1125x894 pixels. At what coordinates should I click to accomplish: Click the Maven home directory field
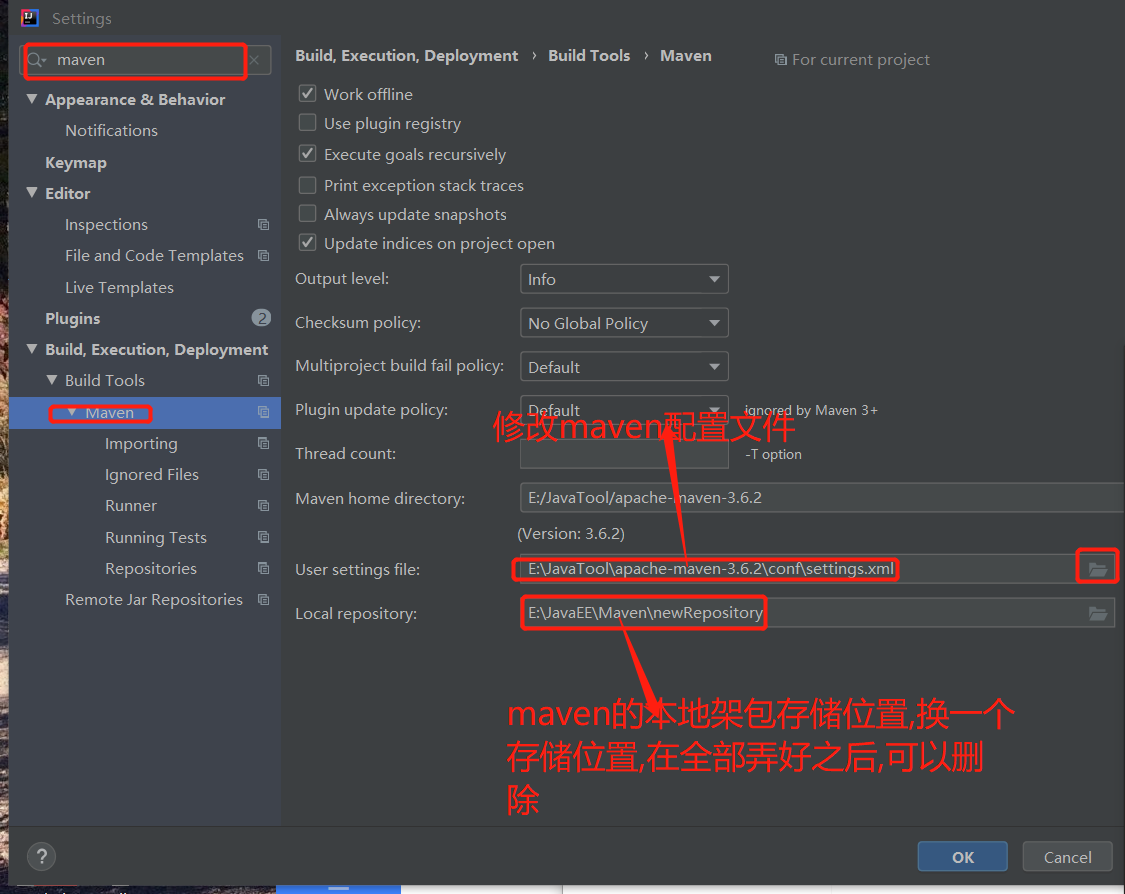click(822, 498)
